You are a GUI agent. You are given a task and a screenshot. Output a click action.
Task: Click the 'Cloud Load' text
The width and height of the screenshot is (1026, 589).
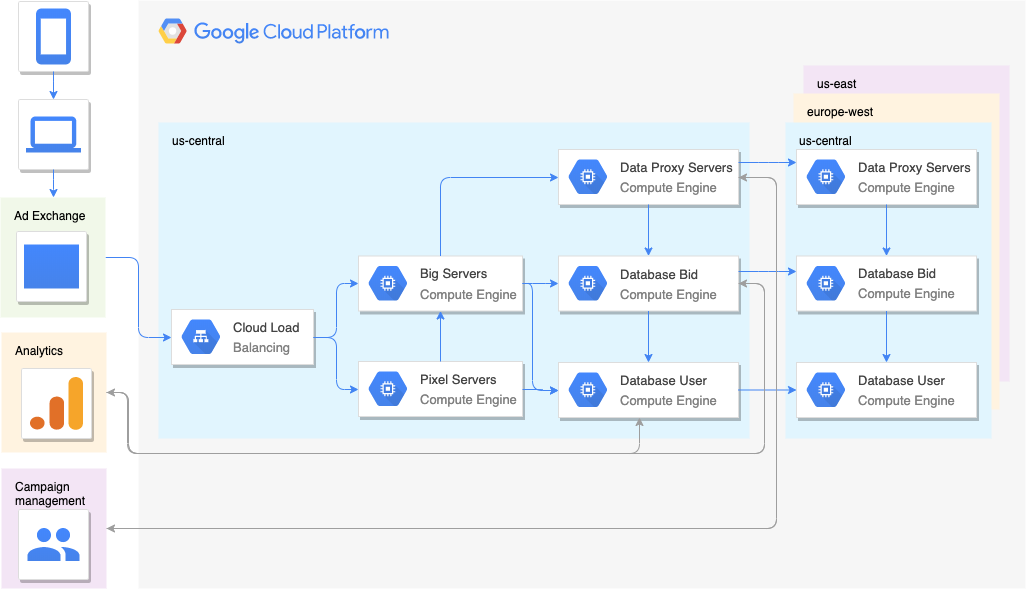(266, 327)
